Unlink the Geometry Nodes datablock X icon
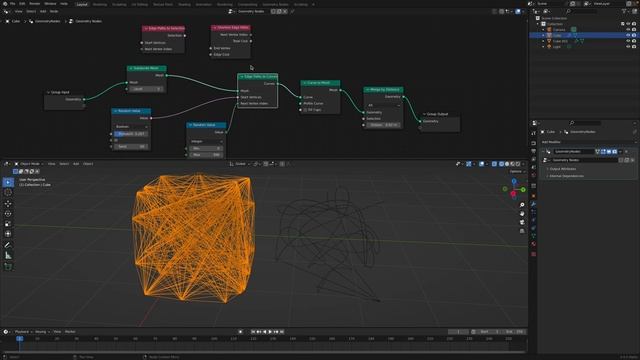Viewport: 640px width, 360px height. (x=285, y=11)
